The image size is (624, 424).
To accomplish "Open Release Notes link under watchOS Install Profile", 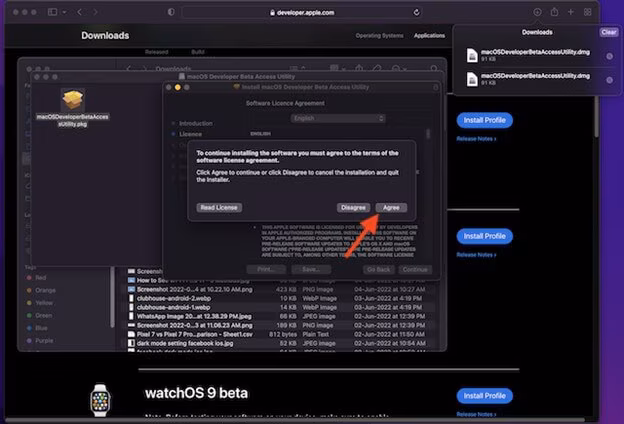I will coord(476,414).
